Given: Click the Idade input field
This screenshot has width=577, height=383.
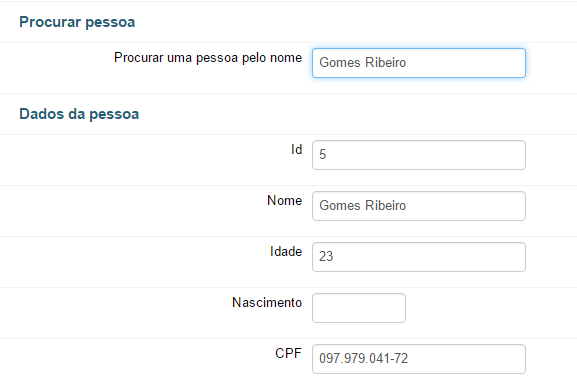Looking at the screenshot, I should [x=419, y=257].
